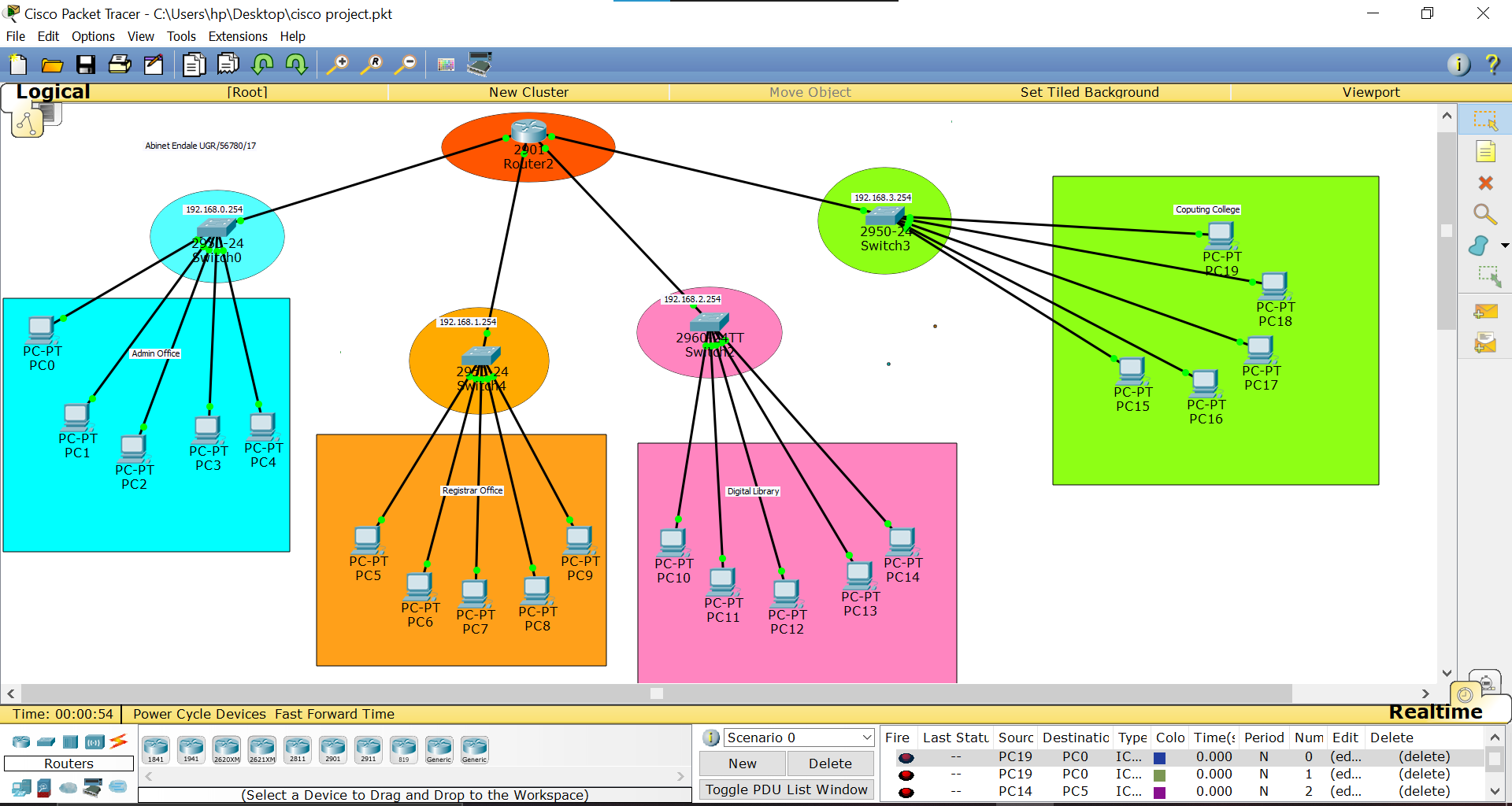Click Set Tiled Background
Viewport: 1512px width, 806px height.
click(1090, 92)
